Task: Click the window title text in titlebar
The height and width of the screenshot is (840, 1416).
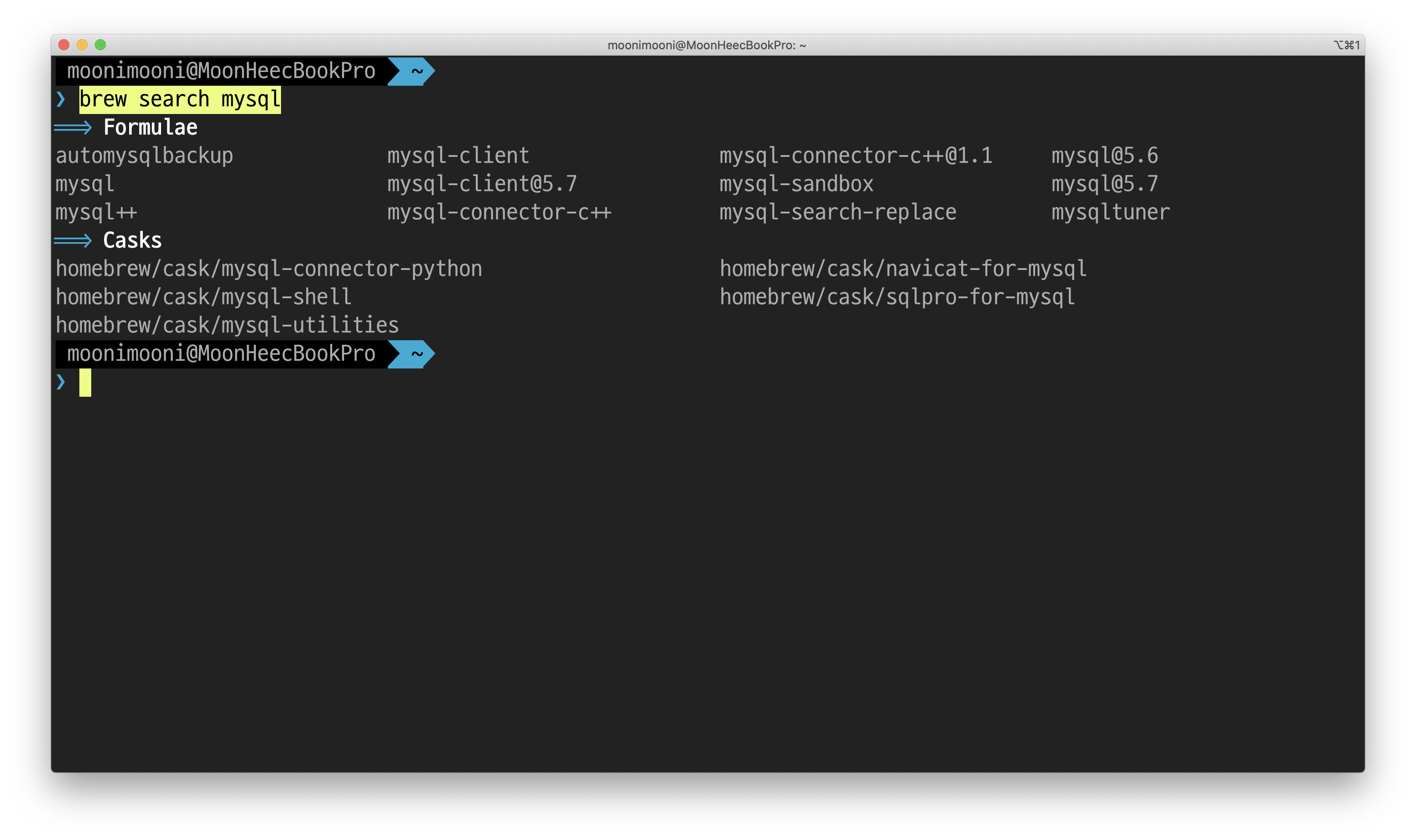Action: 707,45
